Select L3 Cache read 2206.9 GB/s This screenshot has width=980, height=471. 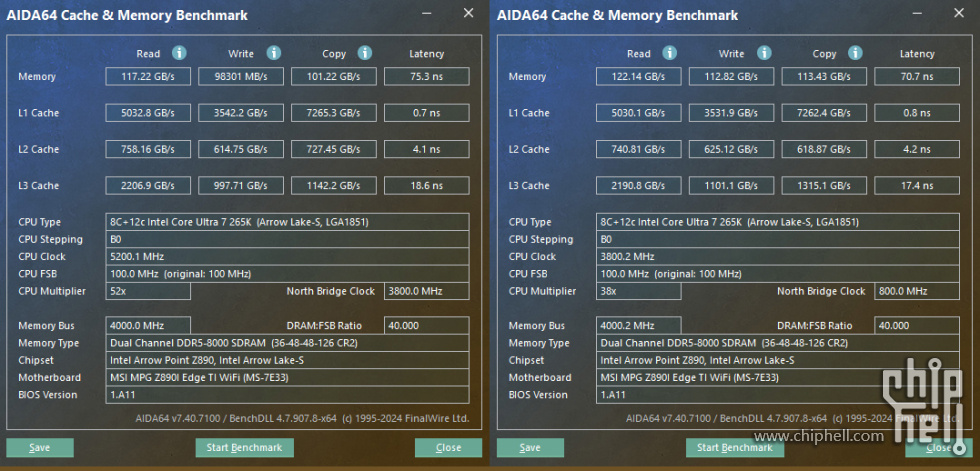148,186
